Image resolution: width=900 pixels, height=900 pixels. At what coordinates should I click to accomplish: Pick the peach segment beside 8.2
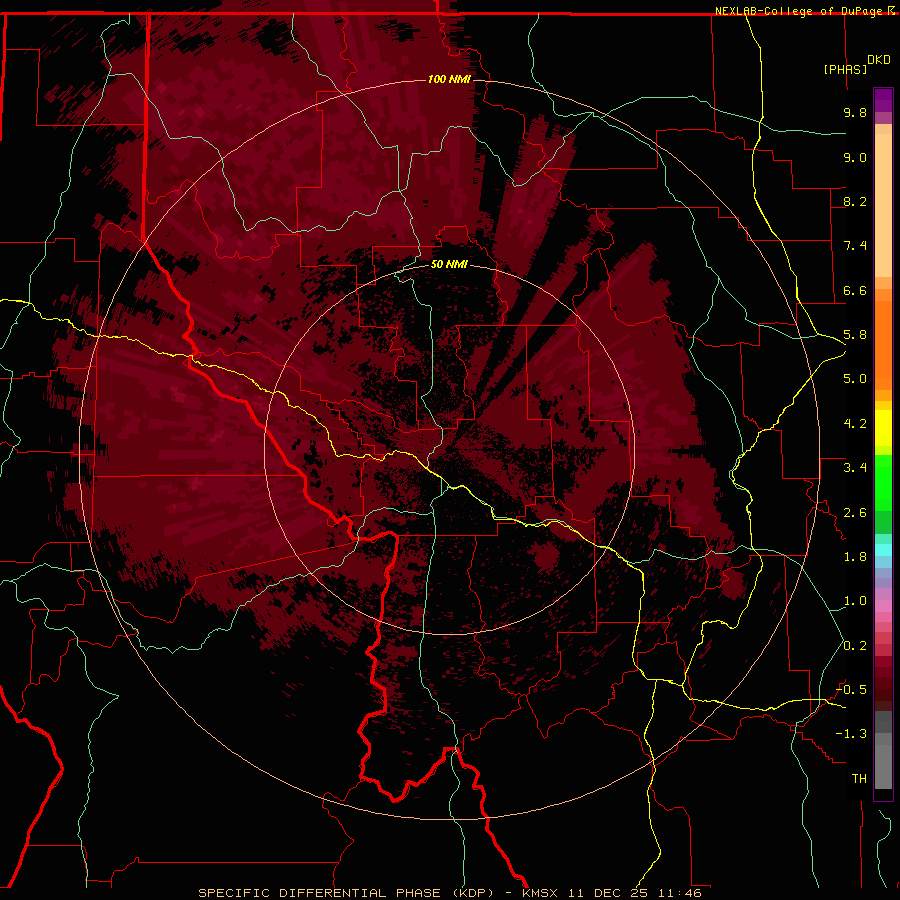click(883, 205)
